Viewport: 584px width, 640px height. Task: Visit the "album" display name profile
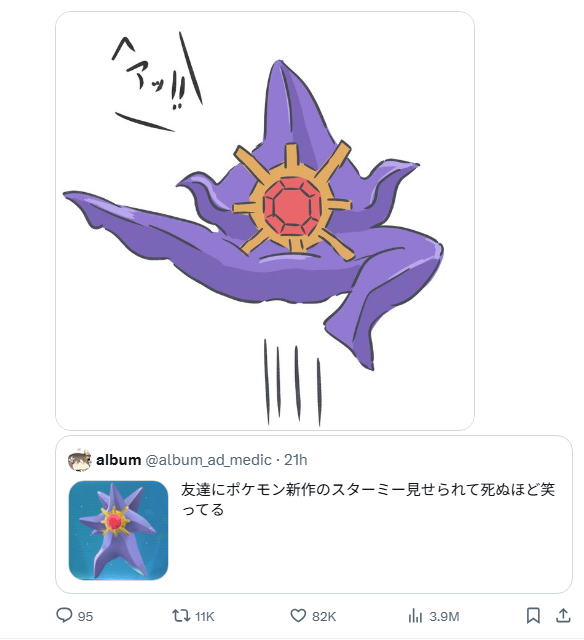click(118, 460)
